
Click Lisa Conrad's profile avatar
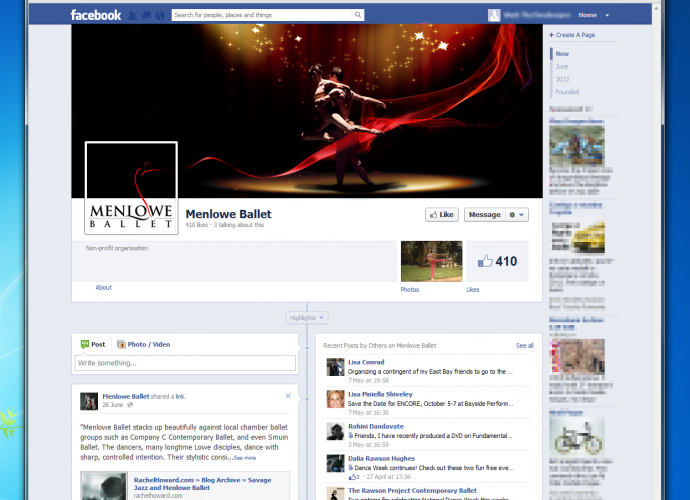pos(336,368)
